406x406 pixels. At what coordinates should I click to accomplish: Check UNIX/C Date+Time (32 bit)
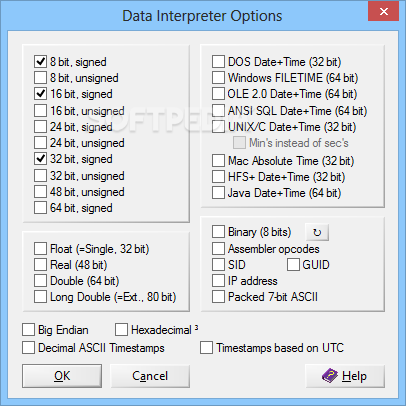[218, 127]
